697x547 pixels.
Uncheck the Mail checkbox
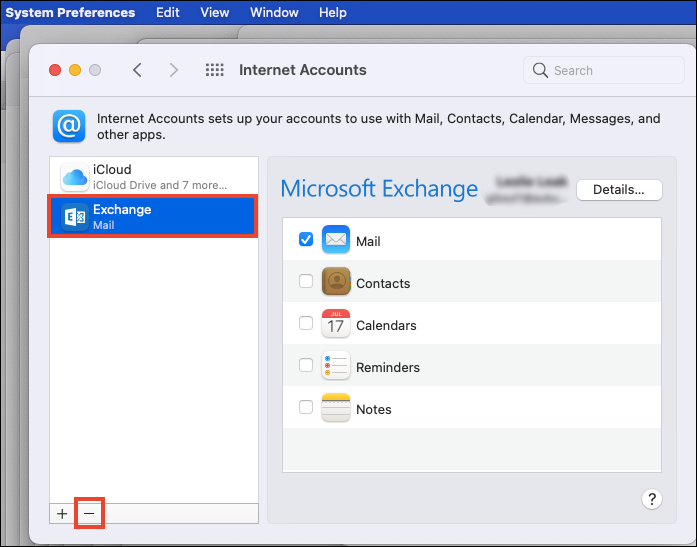point(306,240)
